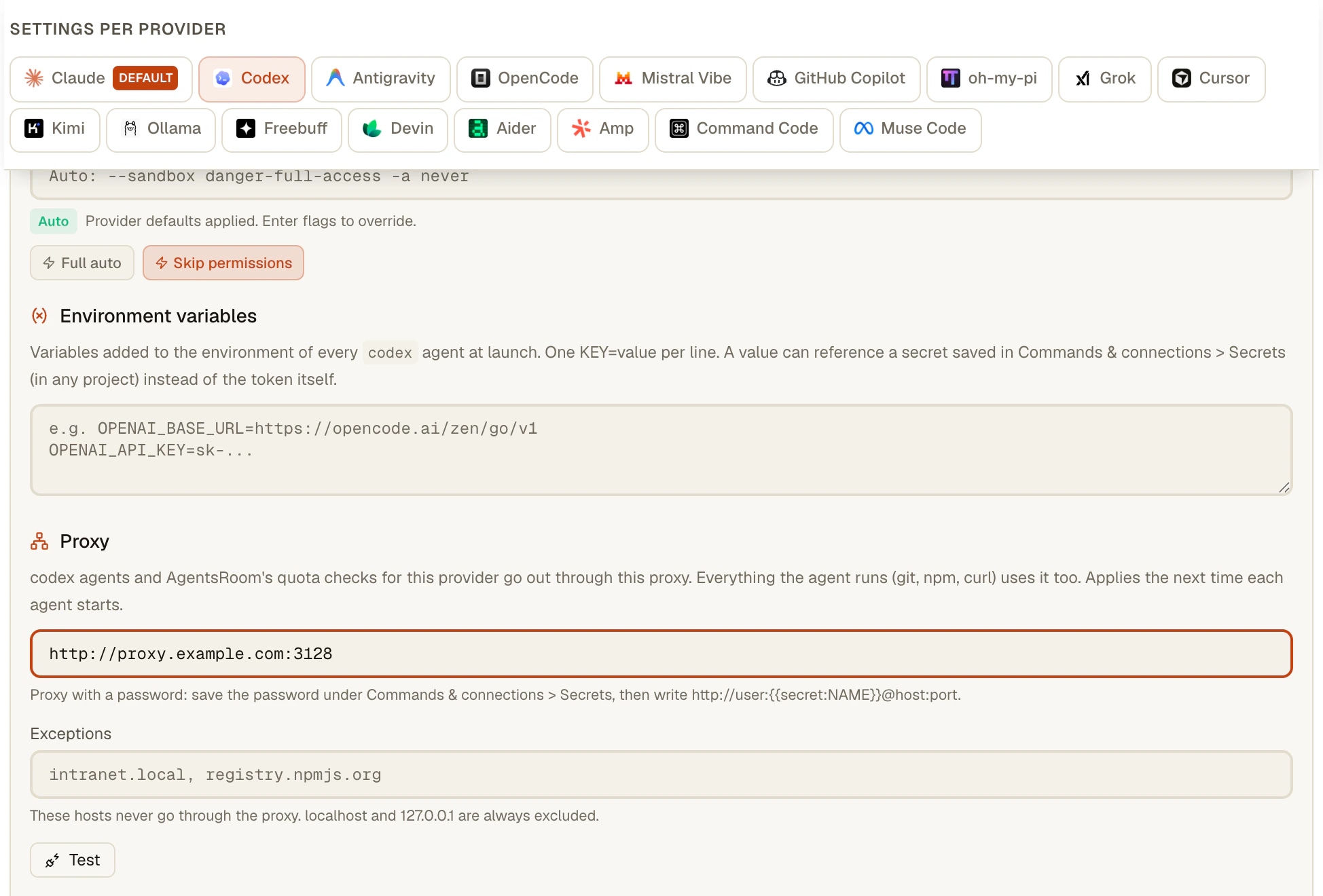Click 'Provider defaults applied. Enter flags to override.'
The width and height of the screenshot is (1323, 896).
[251, 221]
